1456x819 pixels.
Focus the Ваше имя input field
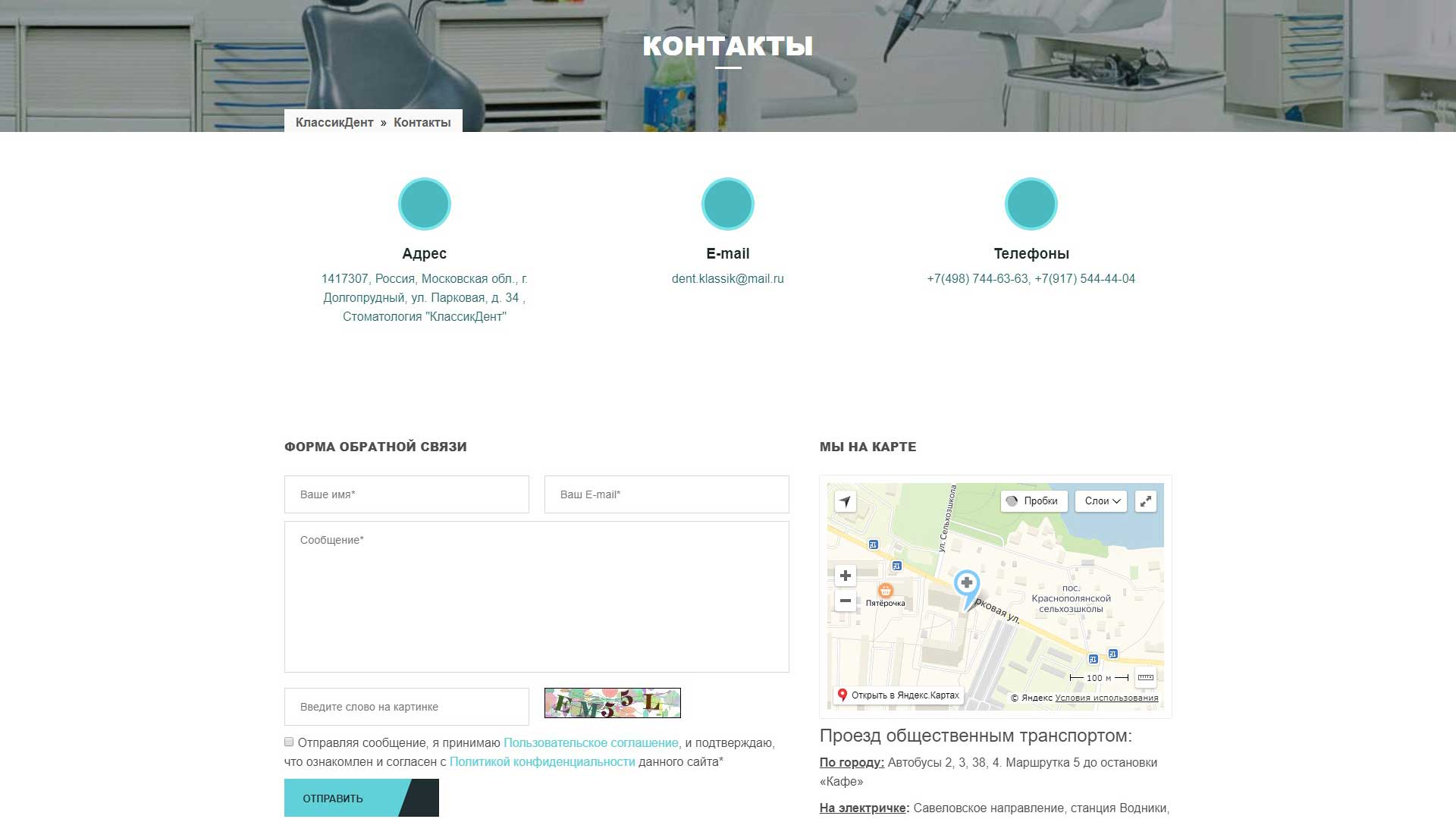pyautogui.click(x=406, y=494)
